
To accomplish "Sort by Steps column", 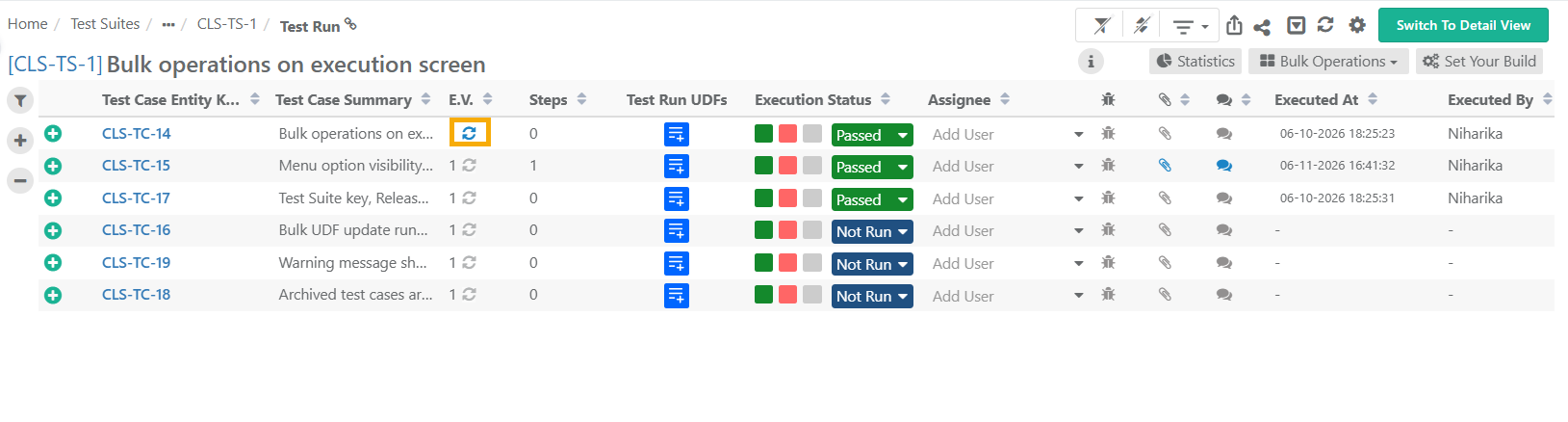I will coord(581,99).
